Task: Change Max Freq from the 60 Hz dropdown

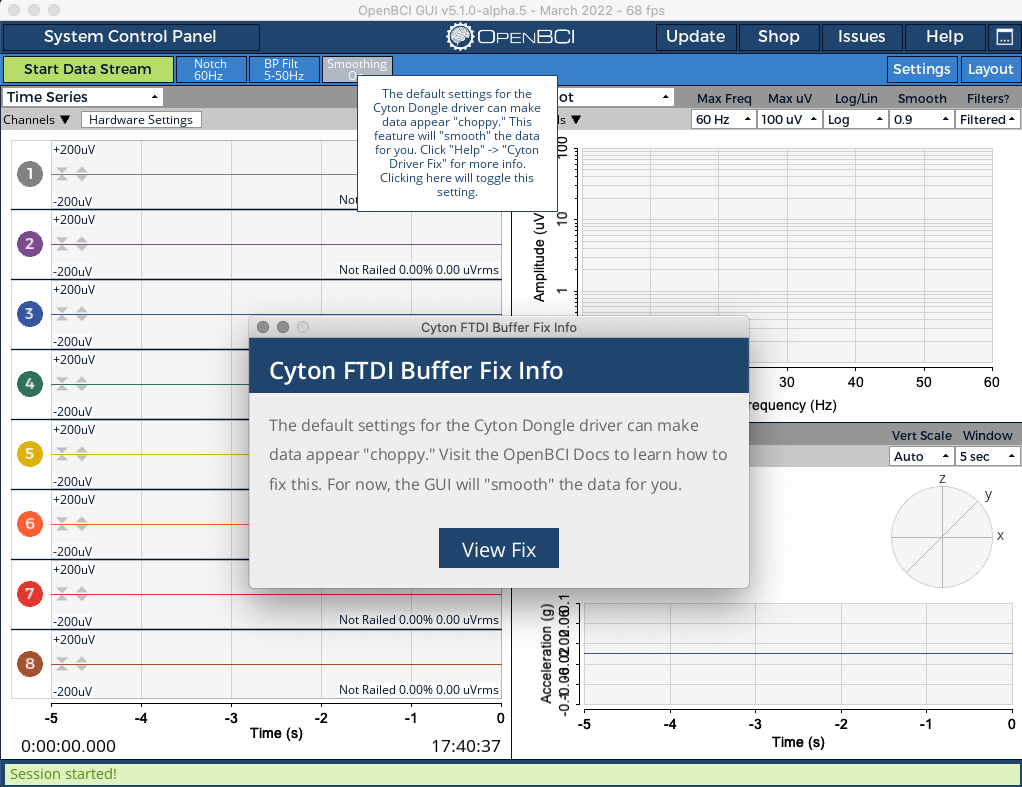Action: tap(722, 118)
